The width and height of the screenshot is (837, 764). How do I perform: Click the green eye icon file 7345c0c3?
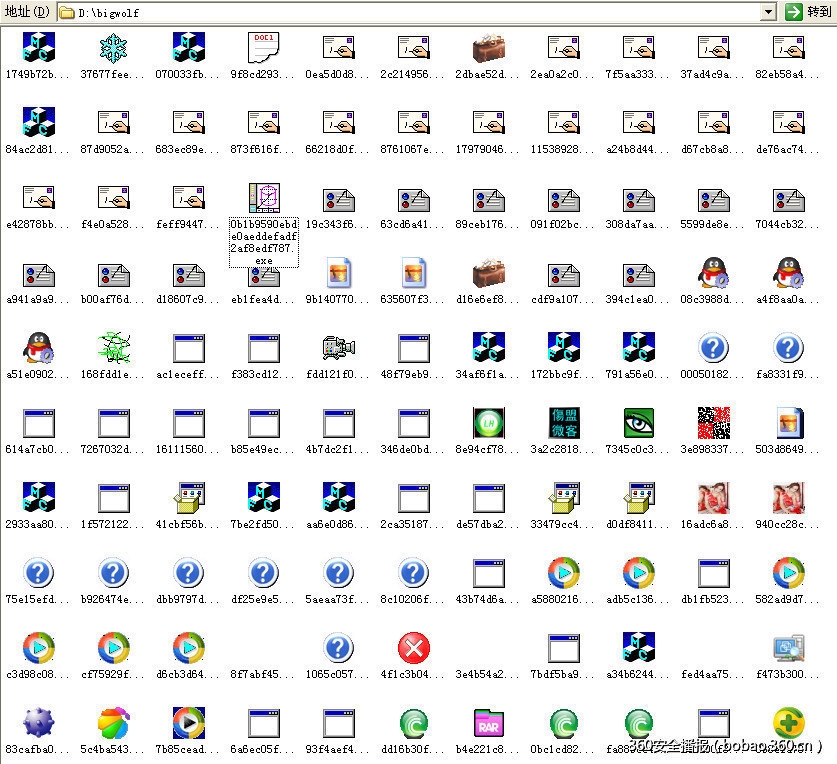click(638, 422)
